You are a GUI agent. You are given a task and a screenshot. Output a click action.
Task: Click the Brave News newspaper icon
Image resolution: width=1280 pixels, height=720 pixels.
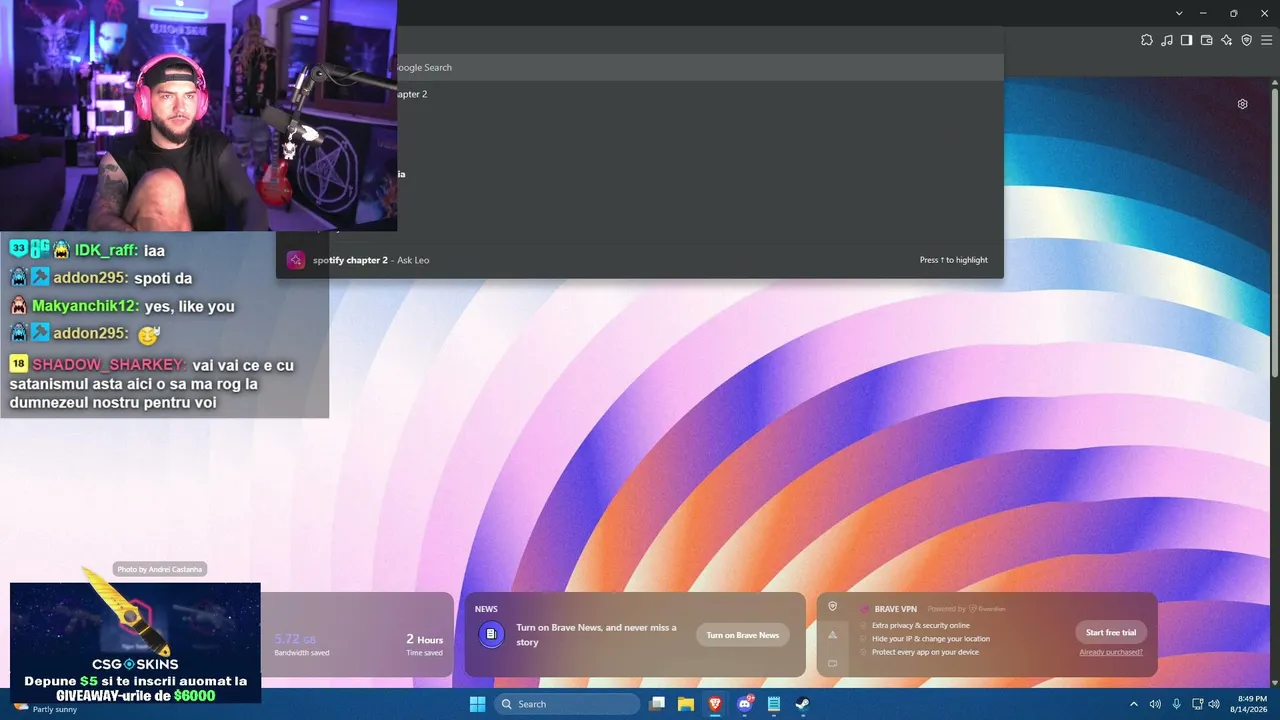[x=491, y=634]
